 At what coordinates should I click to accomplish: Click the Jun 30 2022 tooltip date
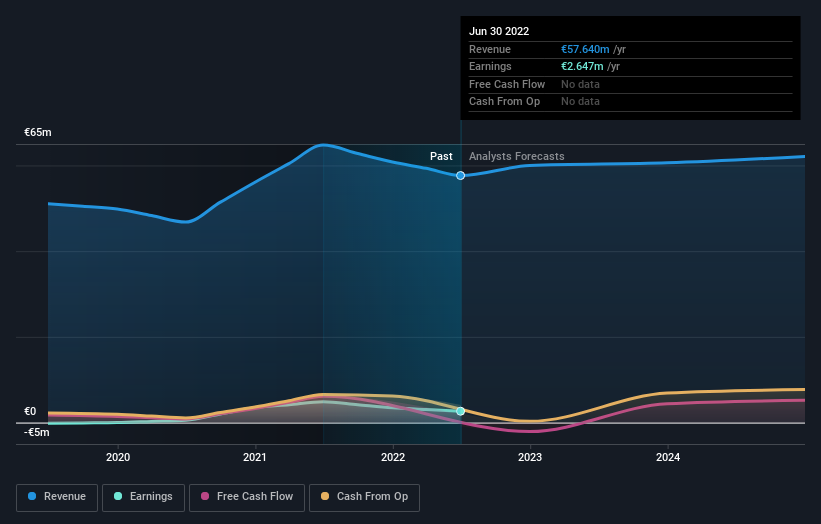coord(499,31)
